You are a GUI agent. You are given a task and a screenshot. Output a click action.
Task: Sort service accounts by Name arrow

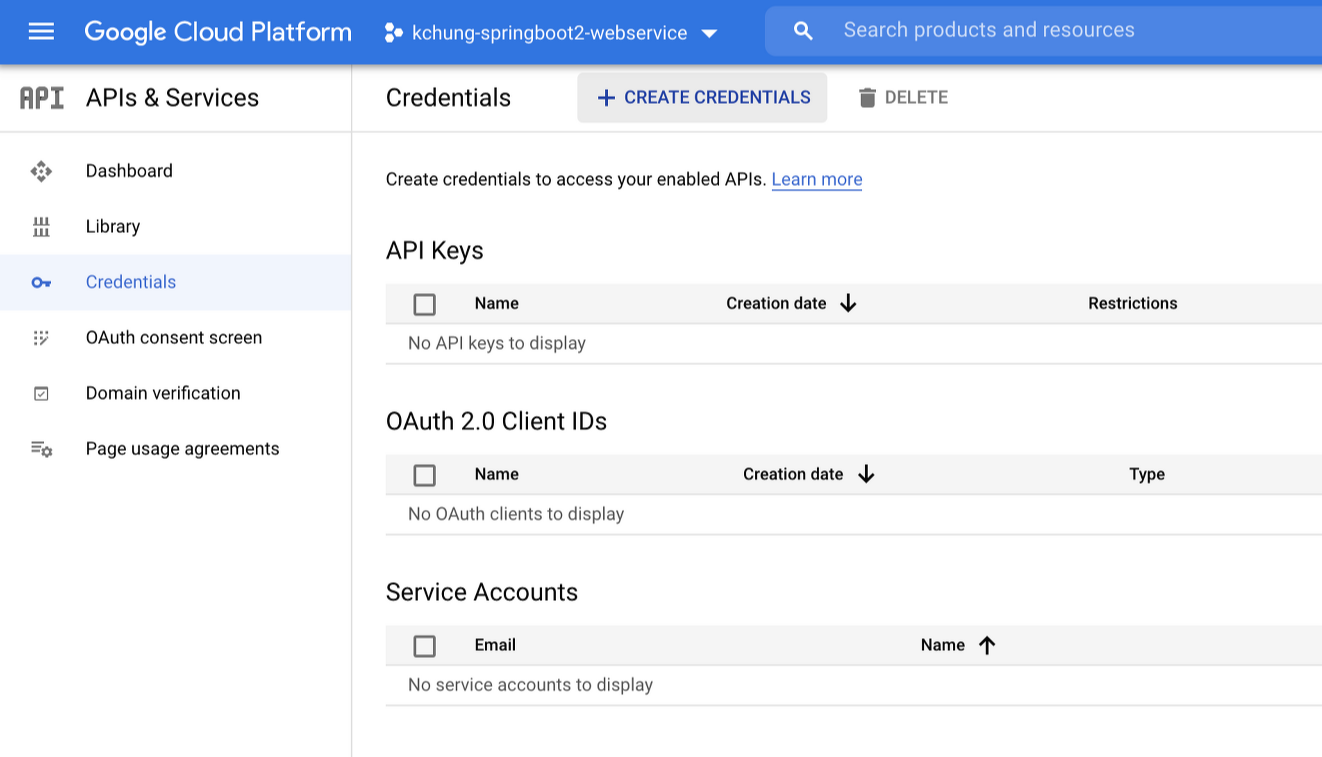(987, 645)
